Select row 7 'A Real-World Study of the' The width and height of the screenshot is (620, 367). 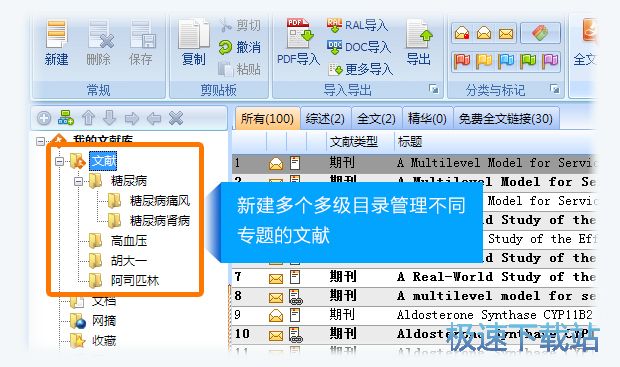[x=414, y=277]
